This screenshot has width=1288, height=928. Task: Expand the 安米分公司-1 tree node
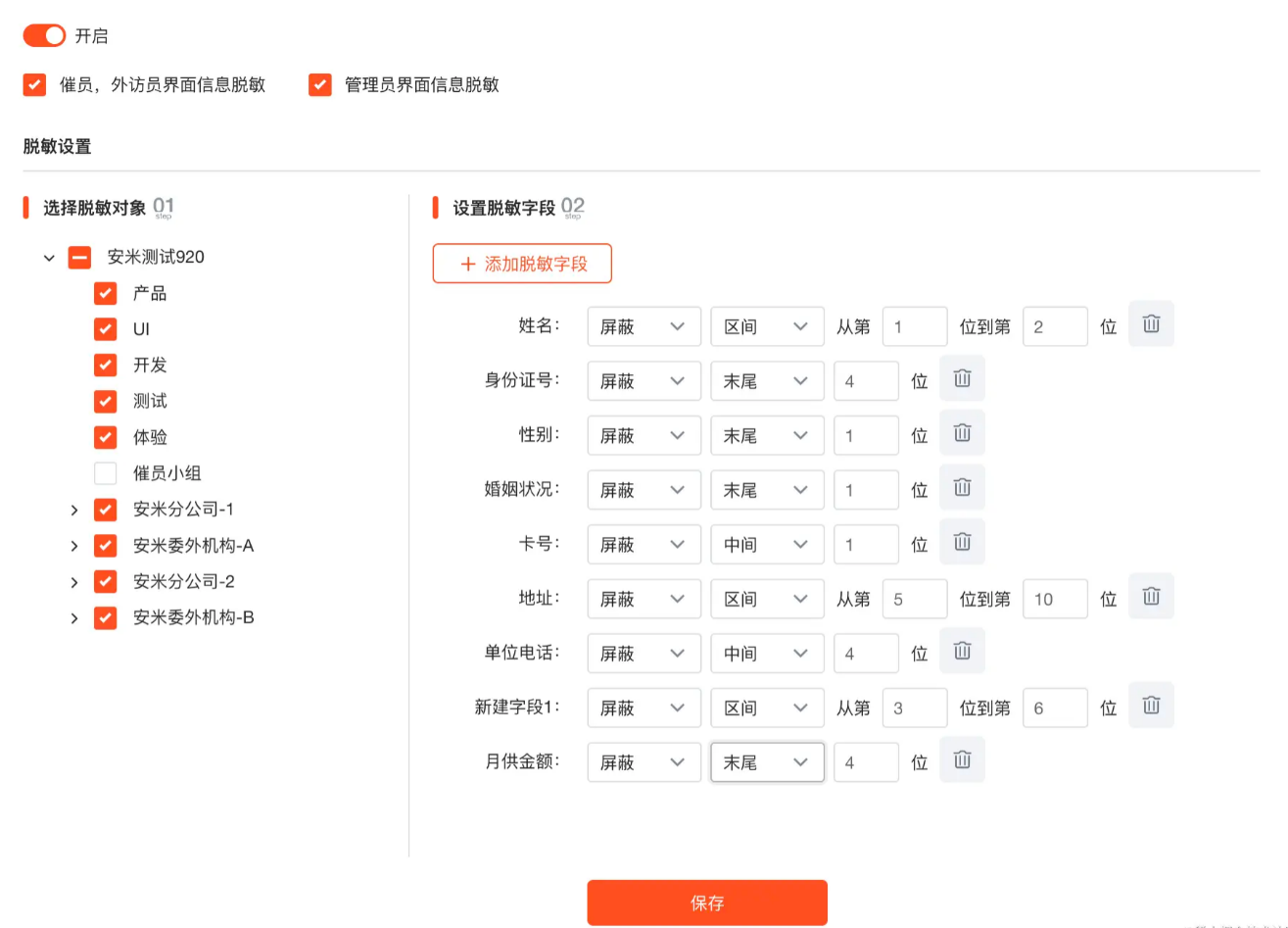(x=74, y=510)
